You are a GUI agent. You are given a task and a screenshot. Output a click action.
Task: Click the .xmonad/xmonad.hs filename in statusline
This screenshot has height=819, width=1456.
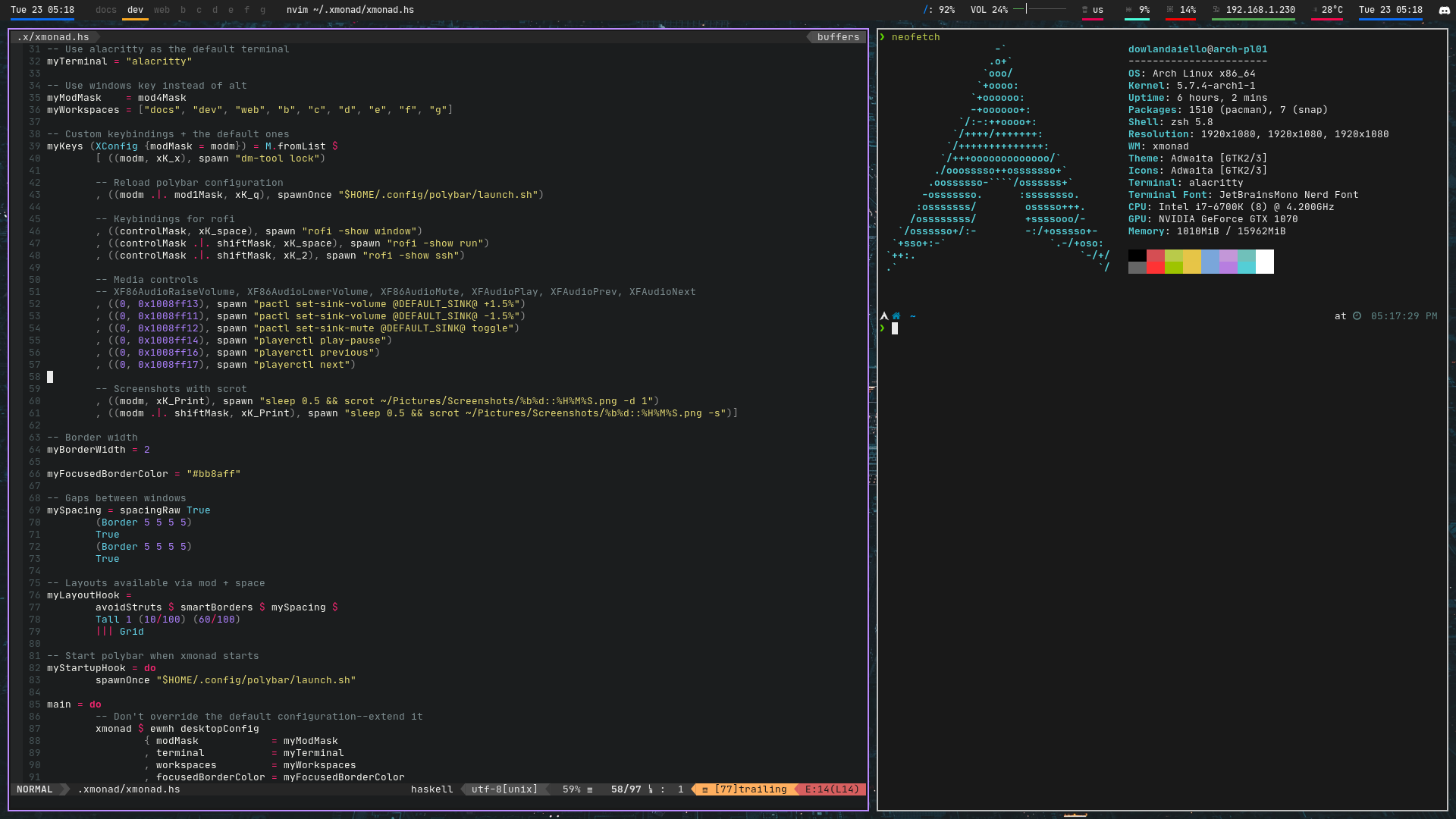129,789
